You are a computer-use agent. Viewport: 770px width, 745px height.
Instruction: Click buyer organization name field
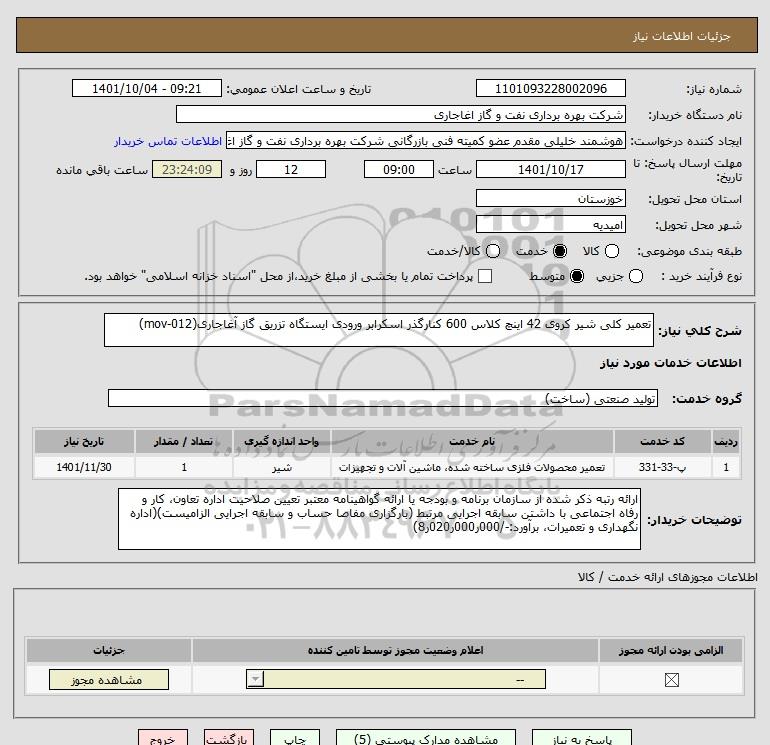click(401, 114)
